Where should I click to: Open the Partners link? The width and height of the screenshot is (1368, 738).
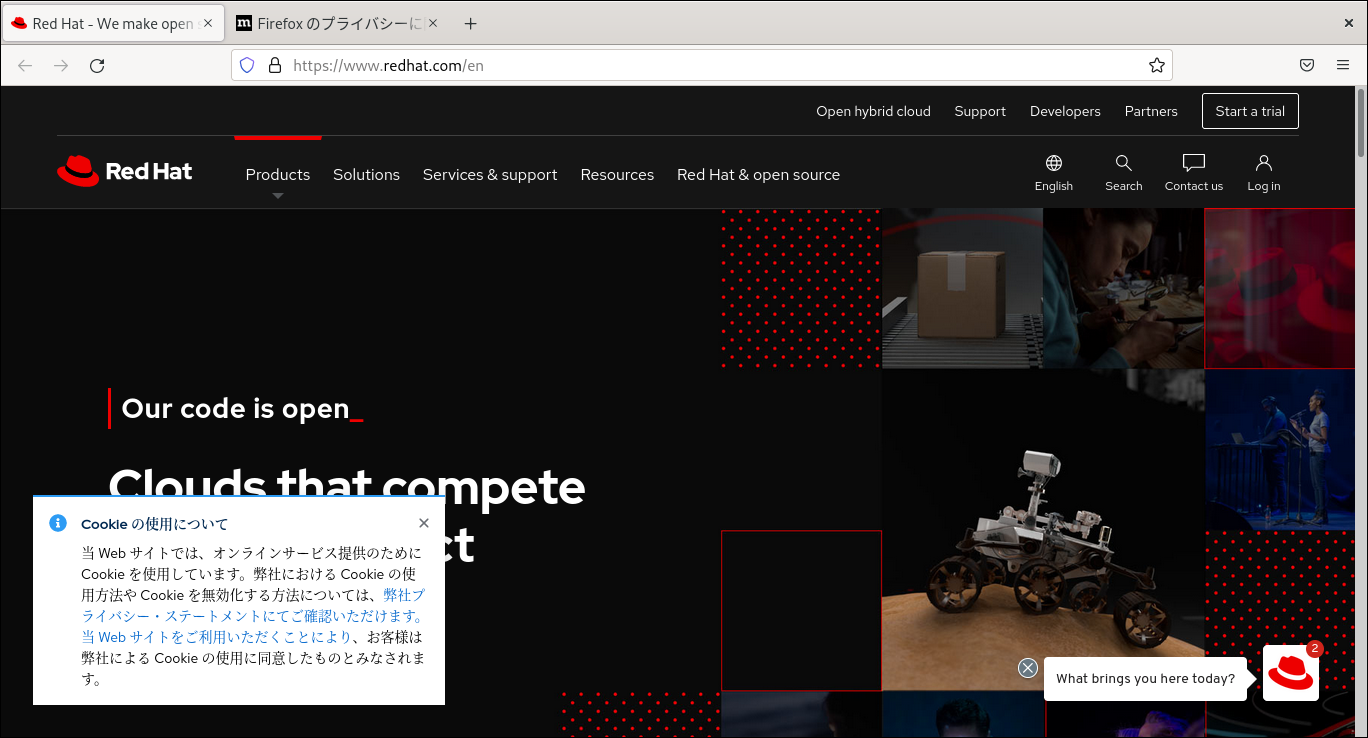click(1151, 111)
